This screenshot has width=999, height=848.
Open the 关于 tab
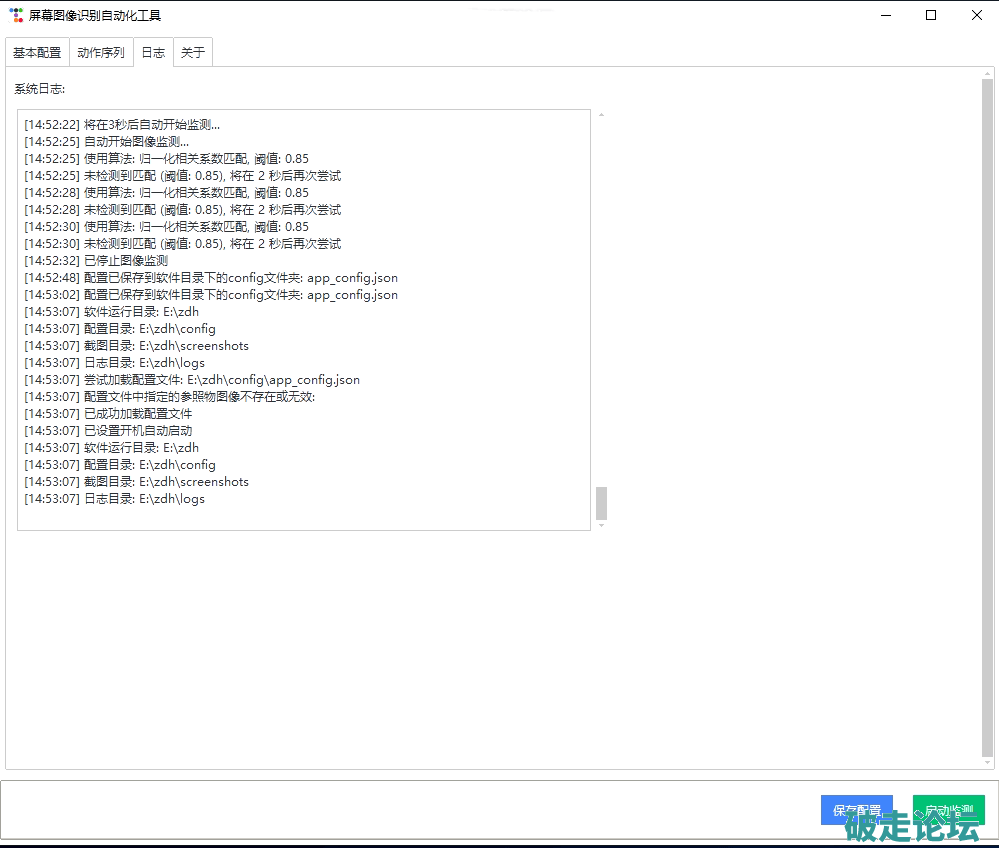[193, 53]
